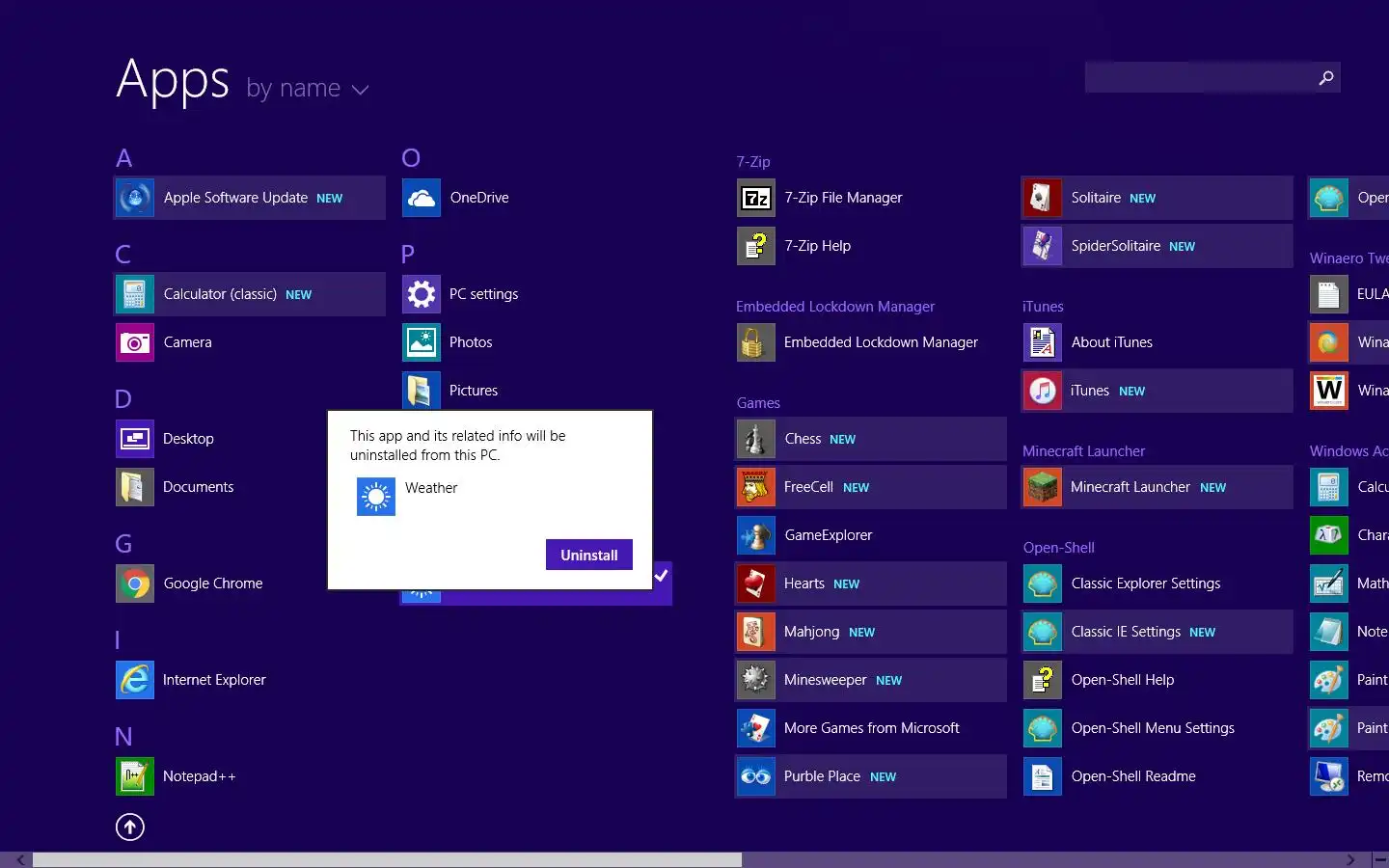Jump to letter A group header
Screen dimensions: 1389x868
point(123,158)
